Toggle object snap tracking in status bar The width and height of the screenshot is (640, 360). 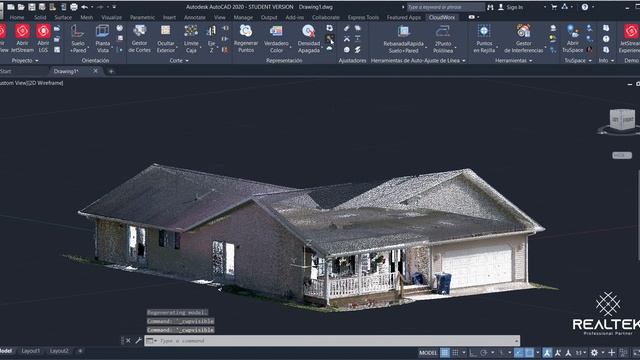point(518,353)
